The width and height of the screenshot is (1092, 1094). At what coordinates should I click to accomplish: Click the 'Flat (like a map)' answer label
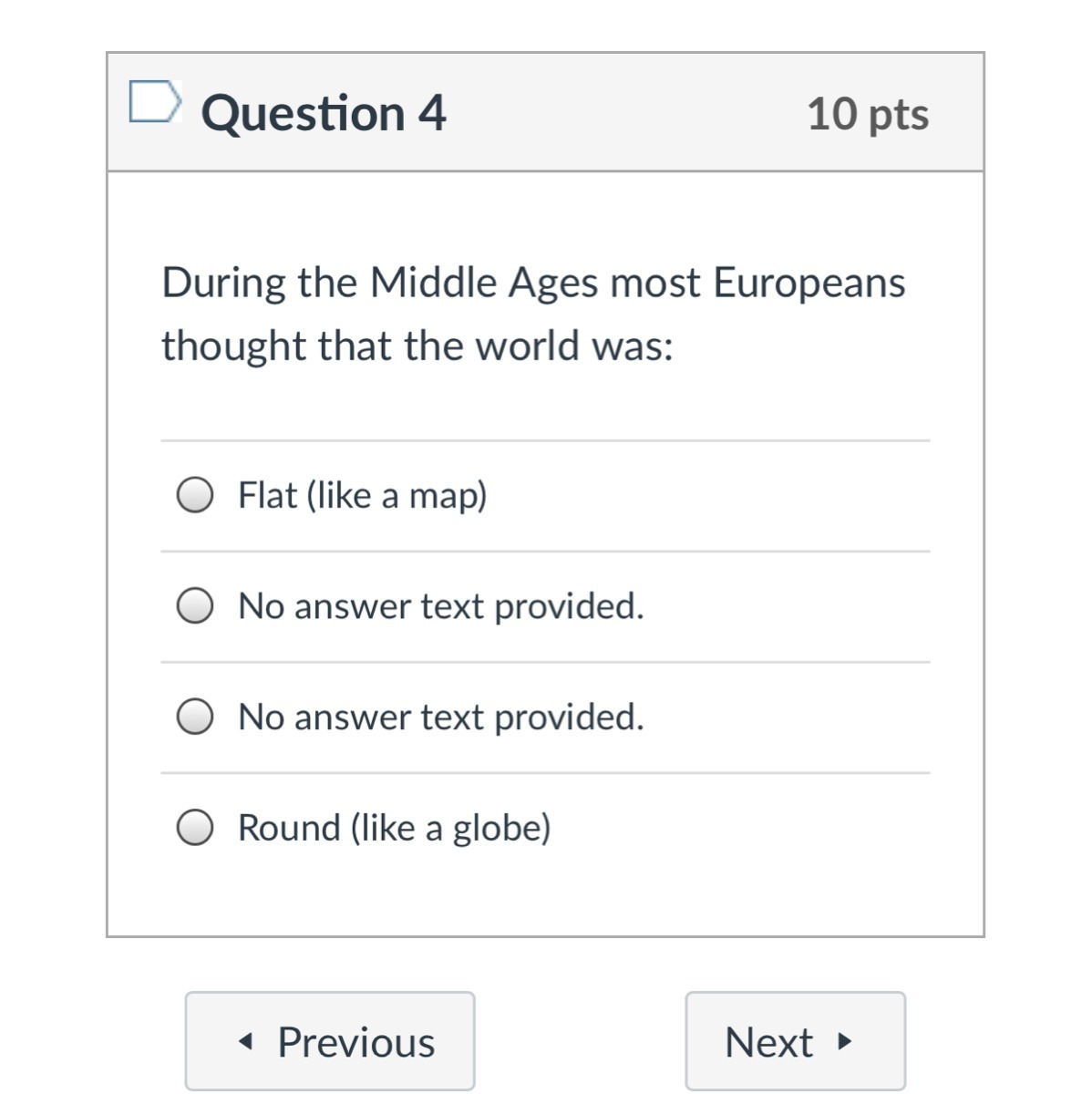(x=362, y=495)
